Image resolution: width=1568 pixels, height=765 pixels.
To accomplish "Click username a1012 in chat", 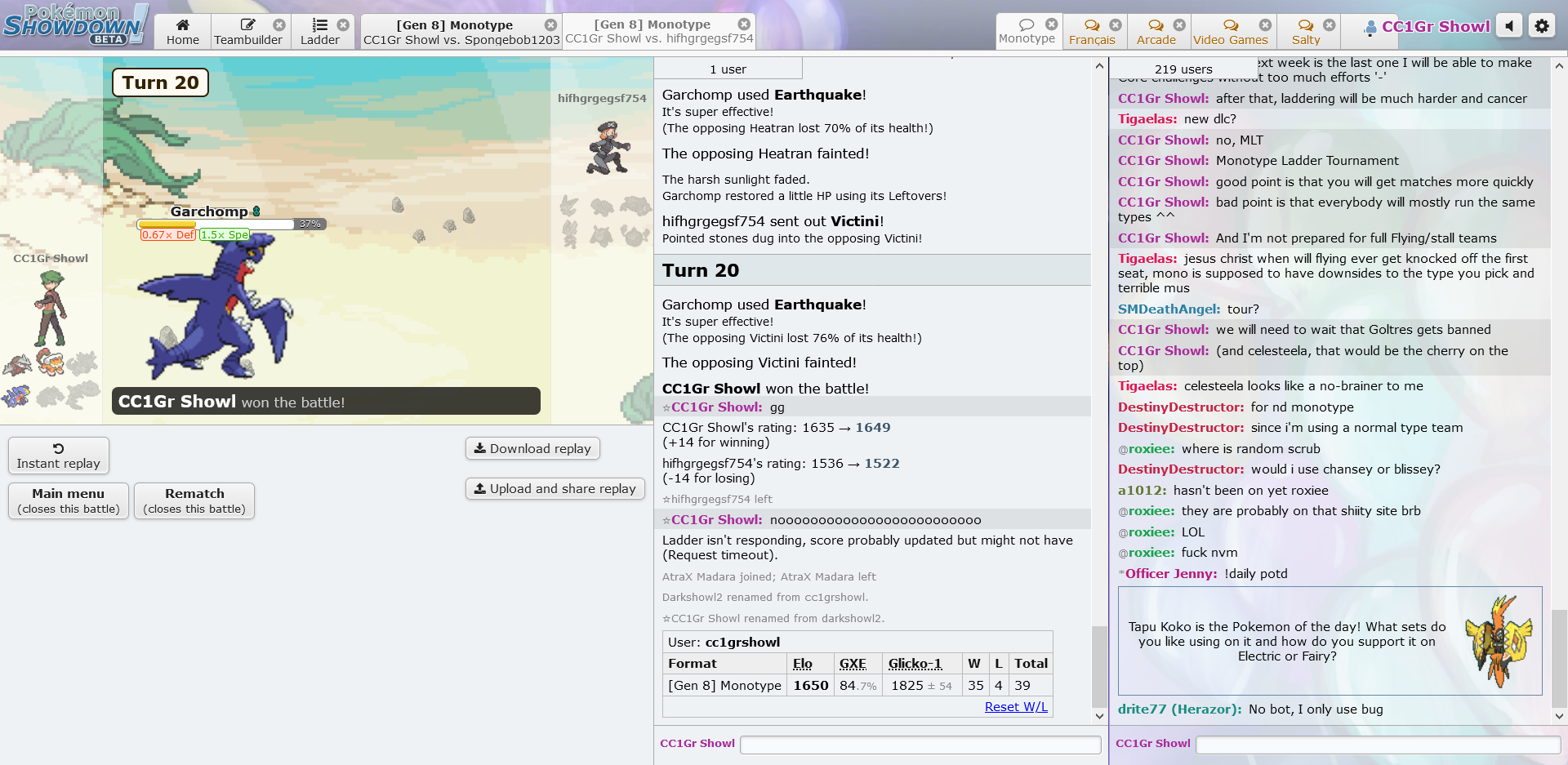I will tap(1143, 491).
